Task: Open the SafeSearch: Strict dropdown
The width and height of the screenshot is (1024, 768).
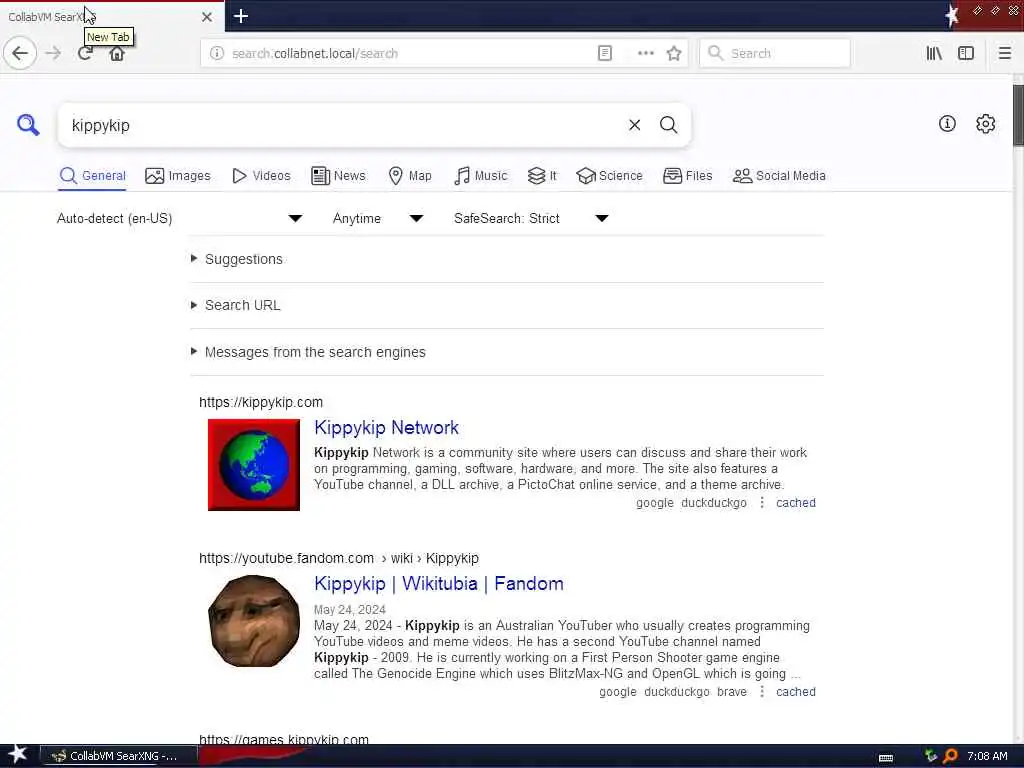Action: [532, 218]
